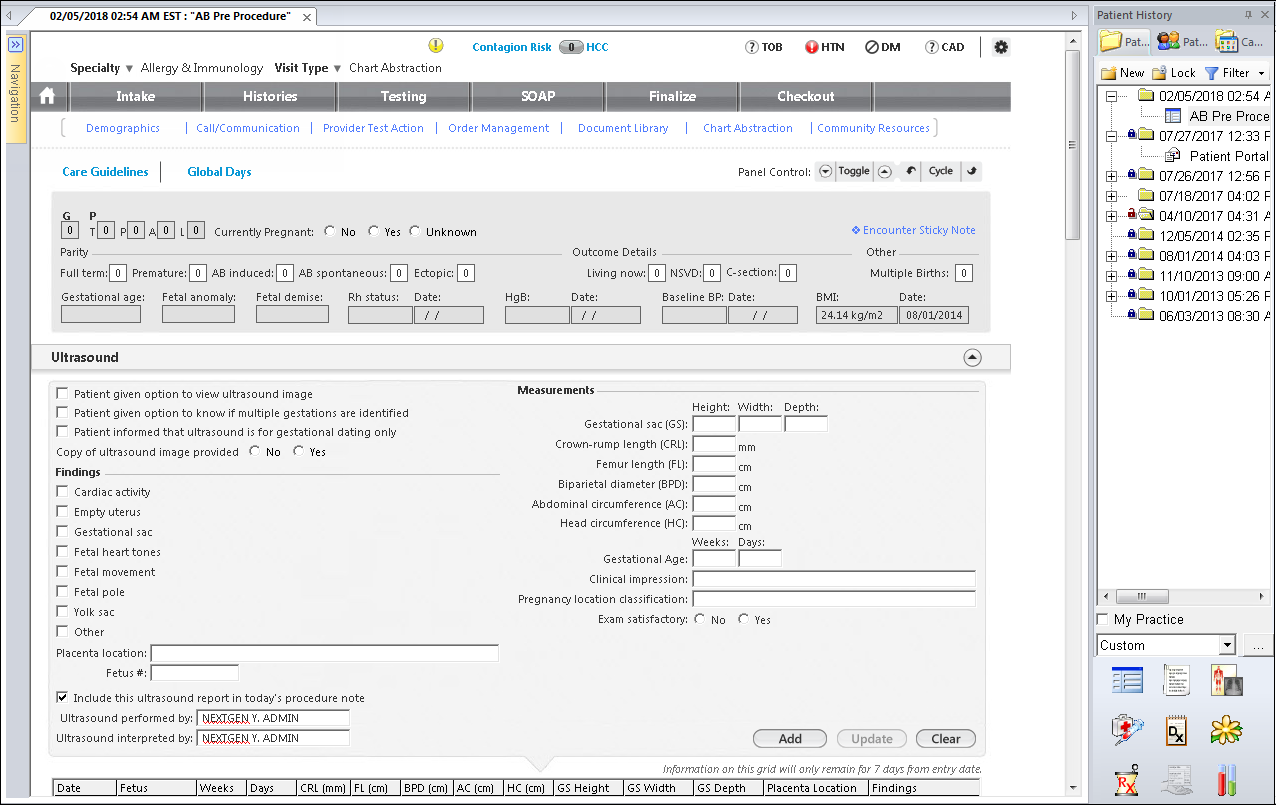Open the paper document icon
The image size is (1276, 805).
pyautogui.click(x=1176, y=680)
